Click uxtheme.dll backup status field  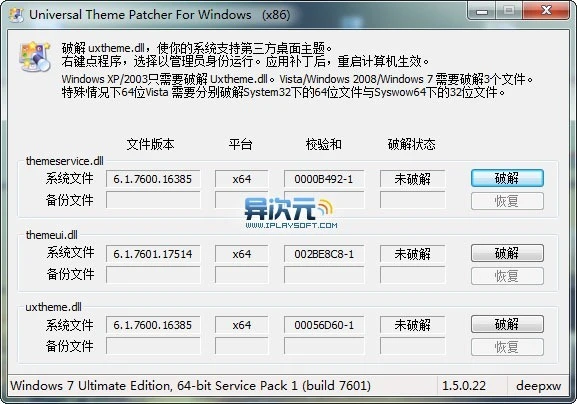(413, 346)
